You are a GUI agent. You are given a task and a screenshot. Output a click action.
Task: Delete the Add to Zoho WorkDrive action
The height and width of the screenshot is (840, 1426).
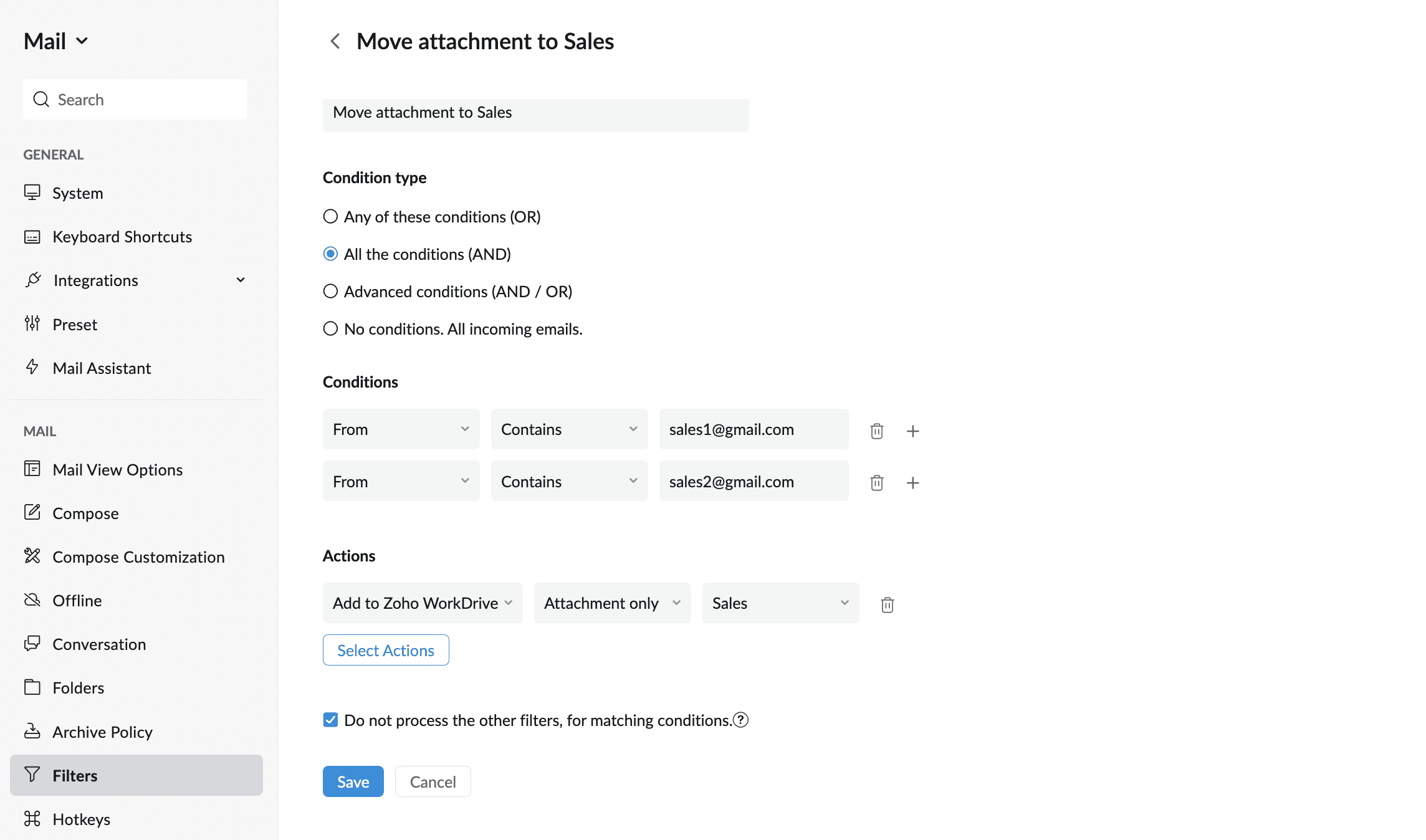(x=887, y=604)
